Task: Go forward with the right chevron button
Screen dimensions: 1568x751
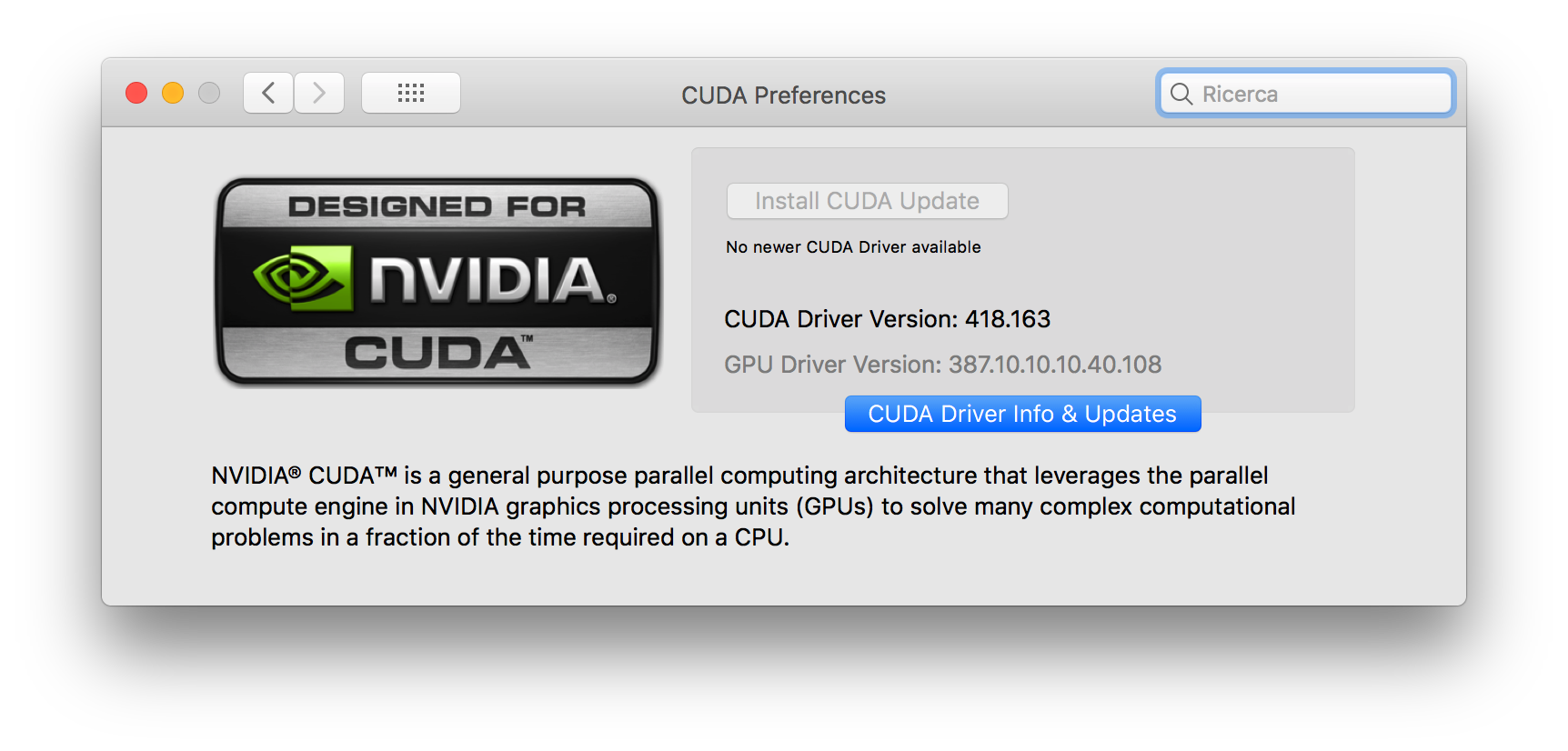Action: pyautogui.click(x=319, y=93)
